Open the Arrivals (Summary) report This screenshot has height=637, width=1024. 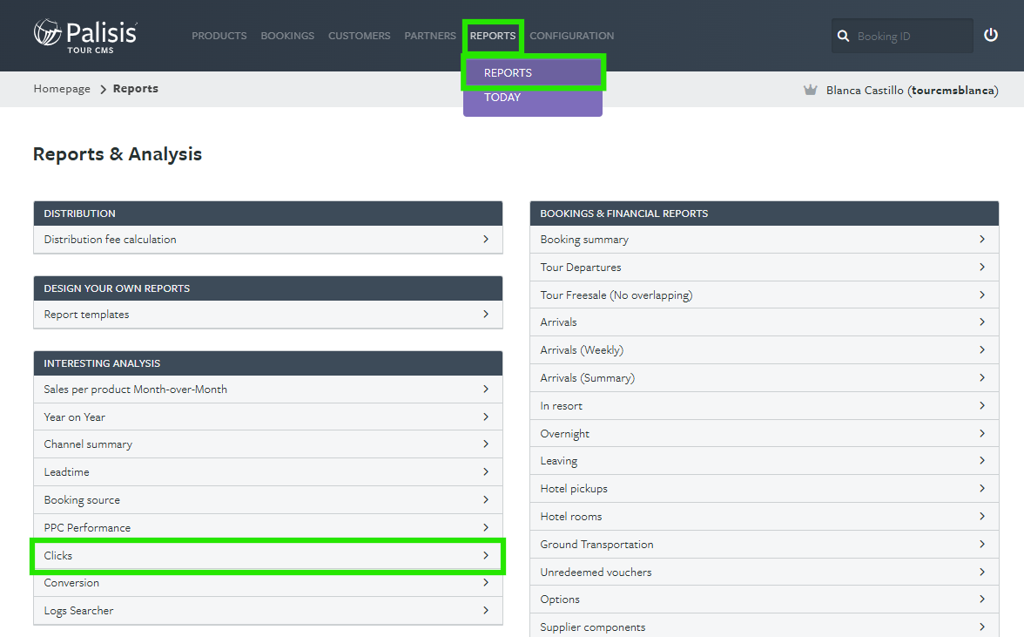tap(764, 378)
